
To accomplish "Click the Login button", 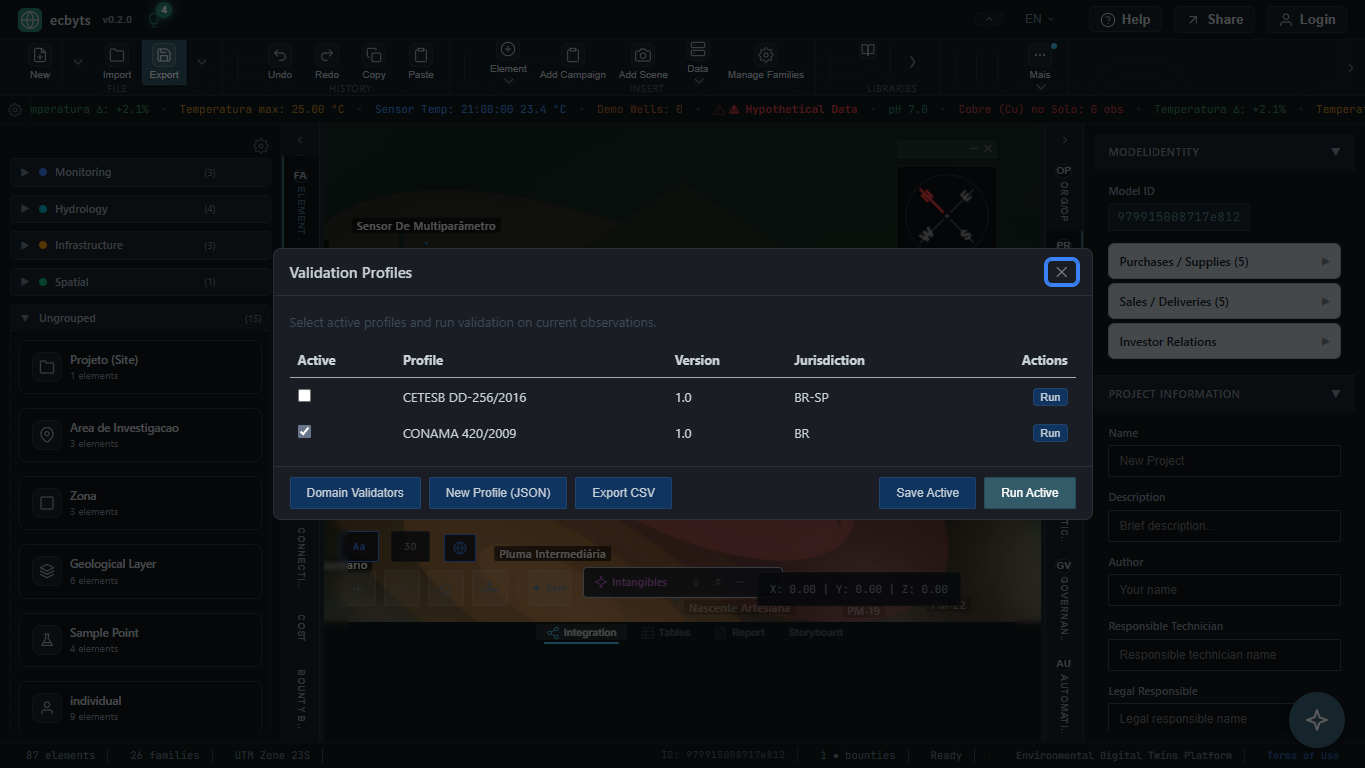I will coord(1307,19).
